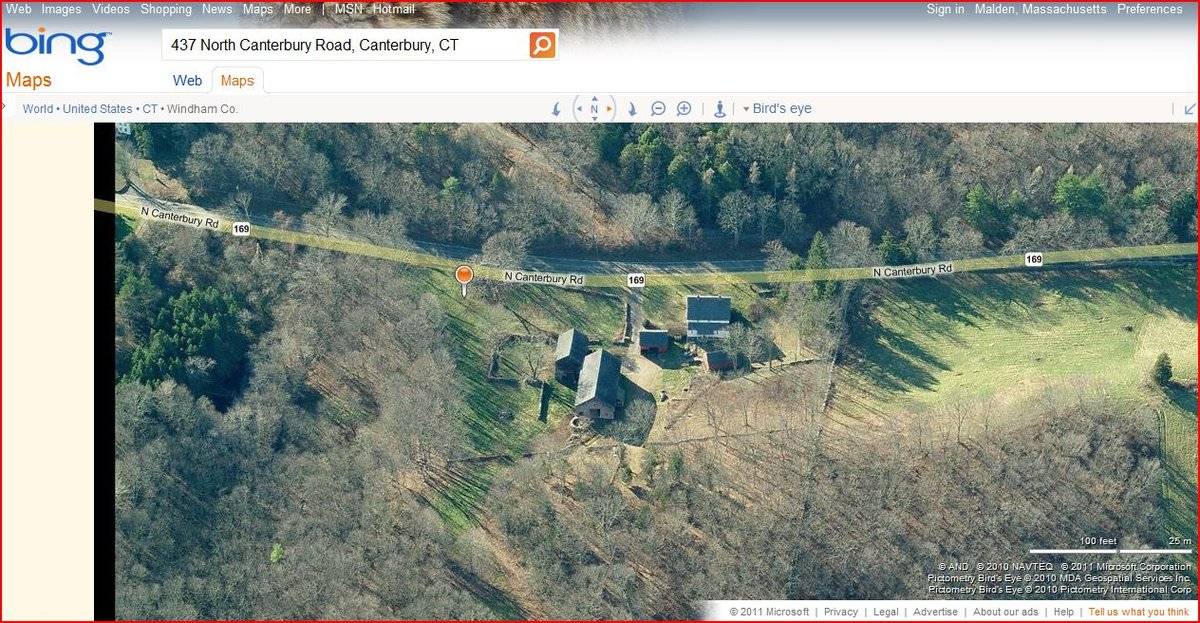Open Preferences link

click(x=1149, y=9)
